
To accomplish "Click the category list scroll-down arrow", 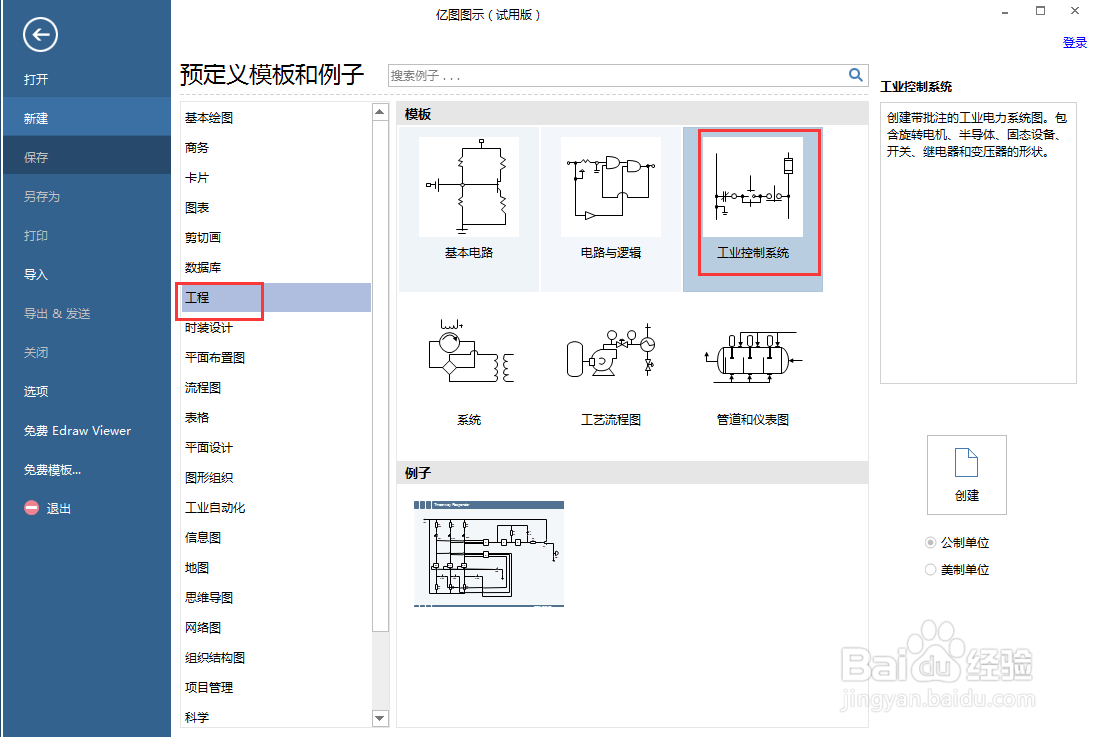I will [x=380, y=717].
